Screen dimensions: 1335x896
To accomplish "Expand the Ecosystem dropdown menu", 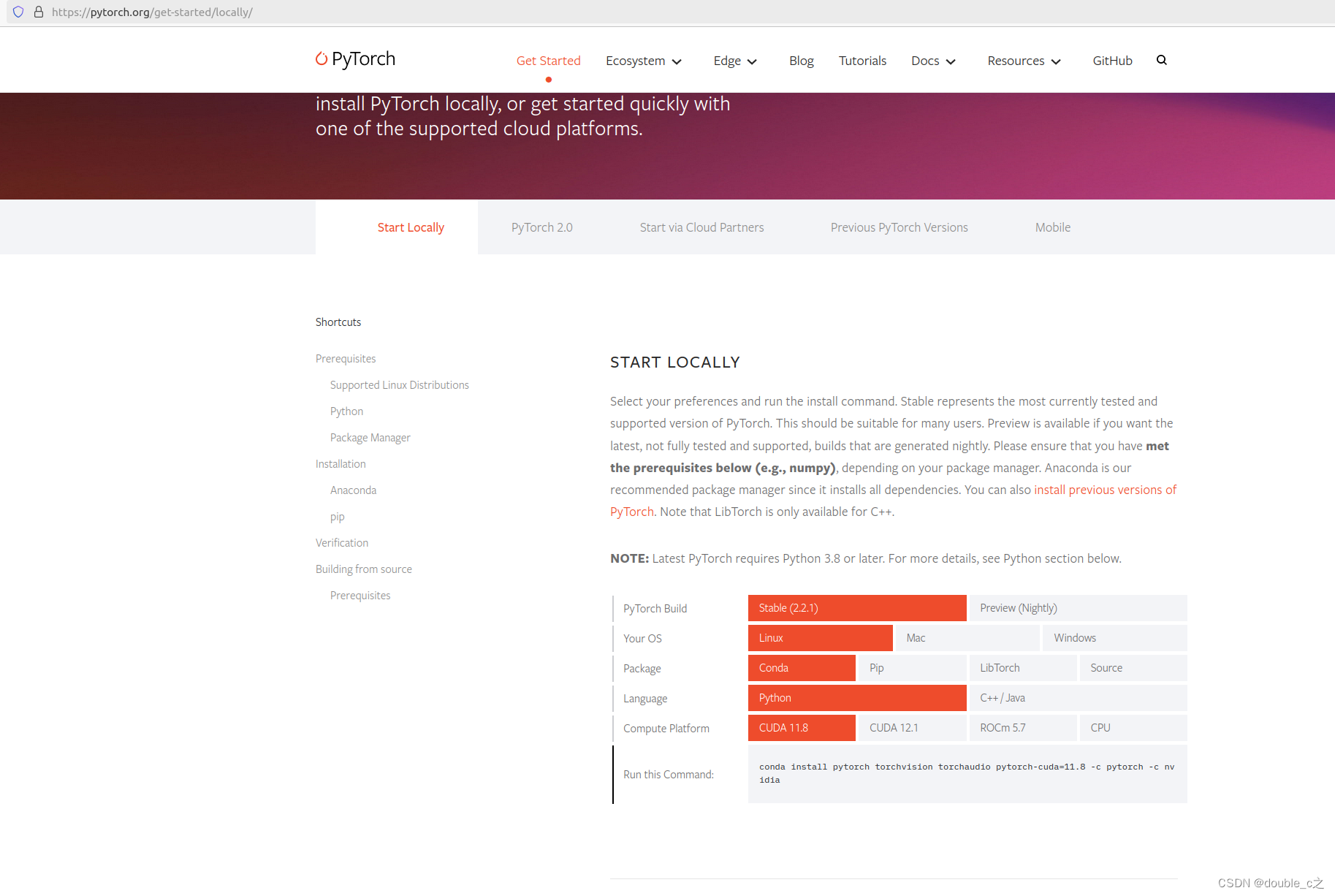I will click(644, 61).
